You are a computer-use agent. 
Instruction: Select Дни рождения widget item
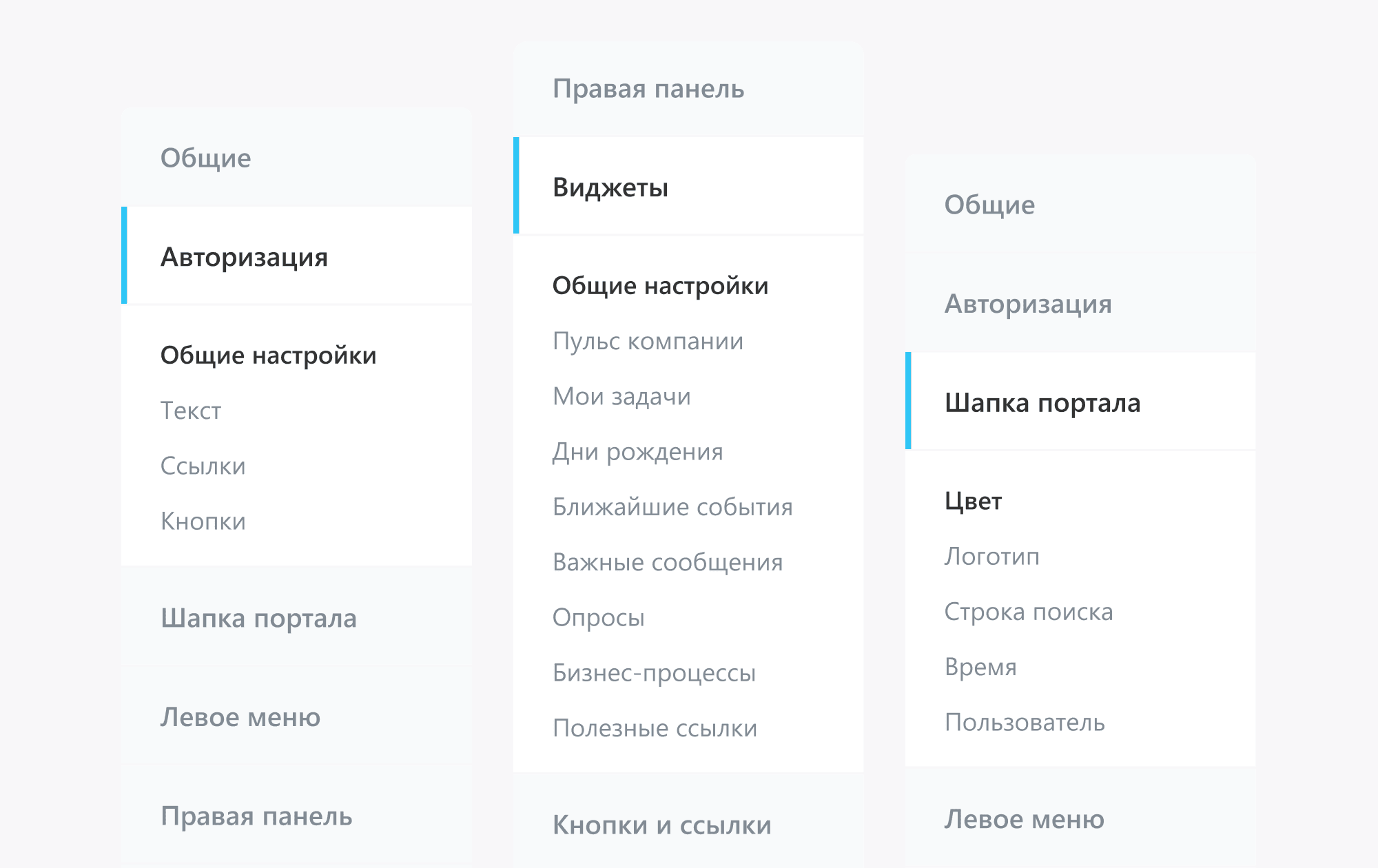click(x=637, y=452)
